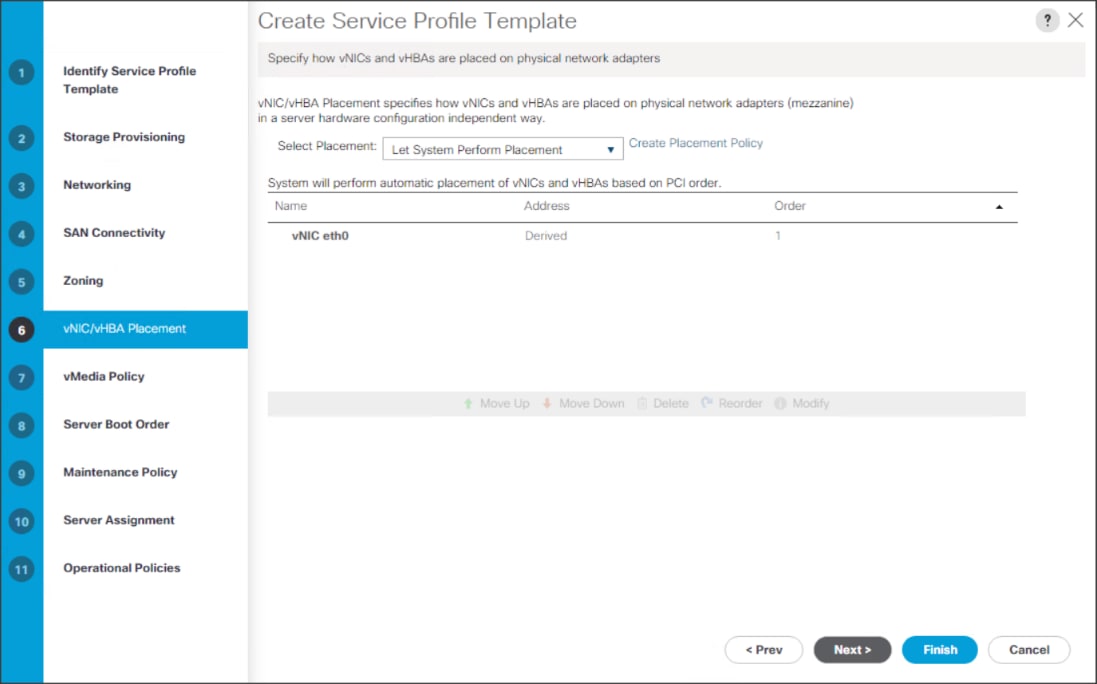
Task: Open the Create Placement Policy link
Action: 696,143
